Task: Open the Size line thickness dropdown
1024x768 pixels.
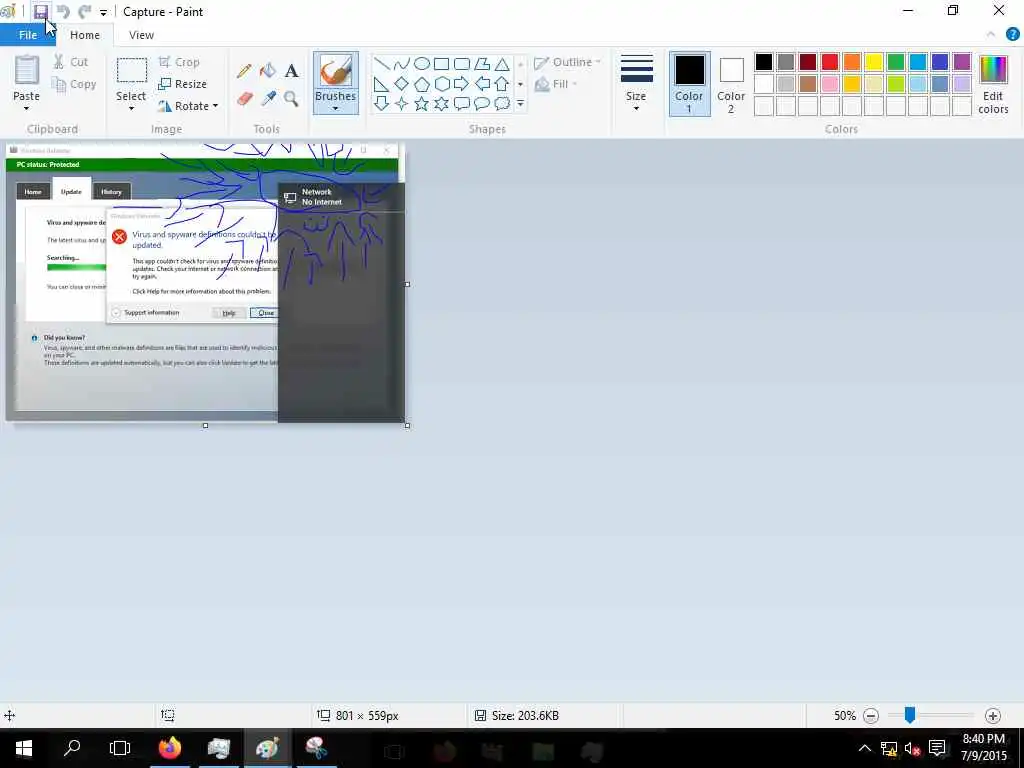Action: coord(636,83)
